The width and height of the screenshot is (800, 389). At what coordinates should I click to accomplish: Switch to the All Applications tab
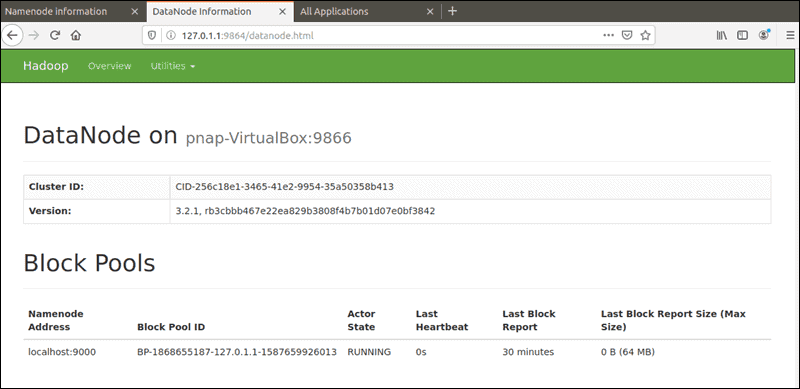pyautogui.click(x=334, y=11)
